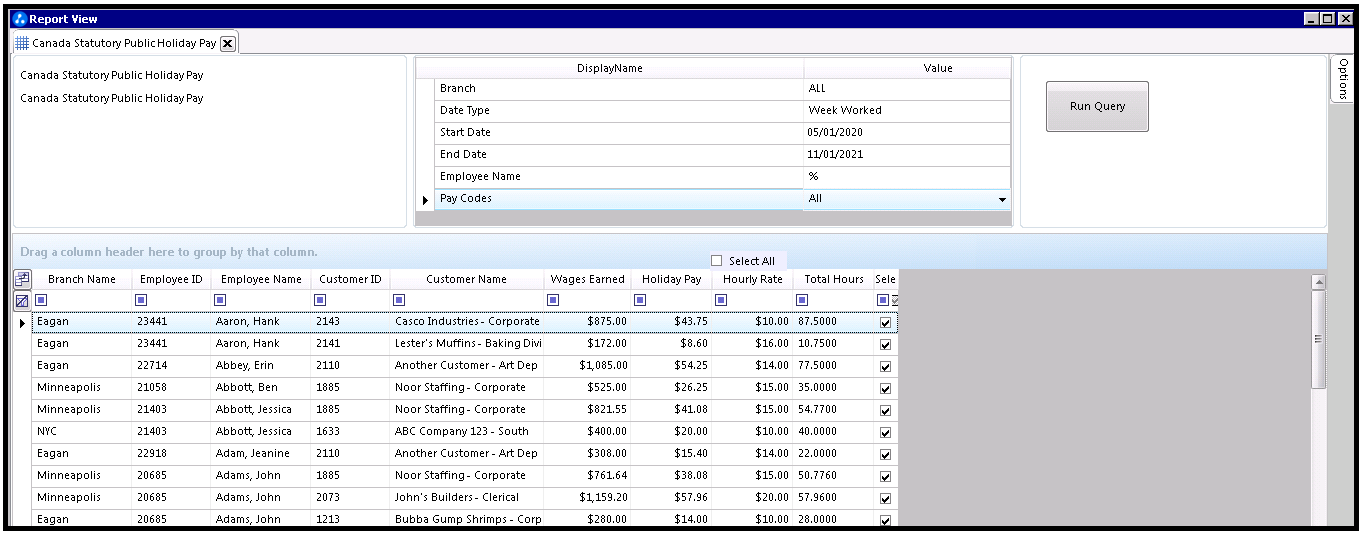1364x535 pixels.
Task: Open Employee ID filter operator icon
Action: [140, 300]
